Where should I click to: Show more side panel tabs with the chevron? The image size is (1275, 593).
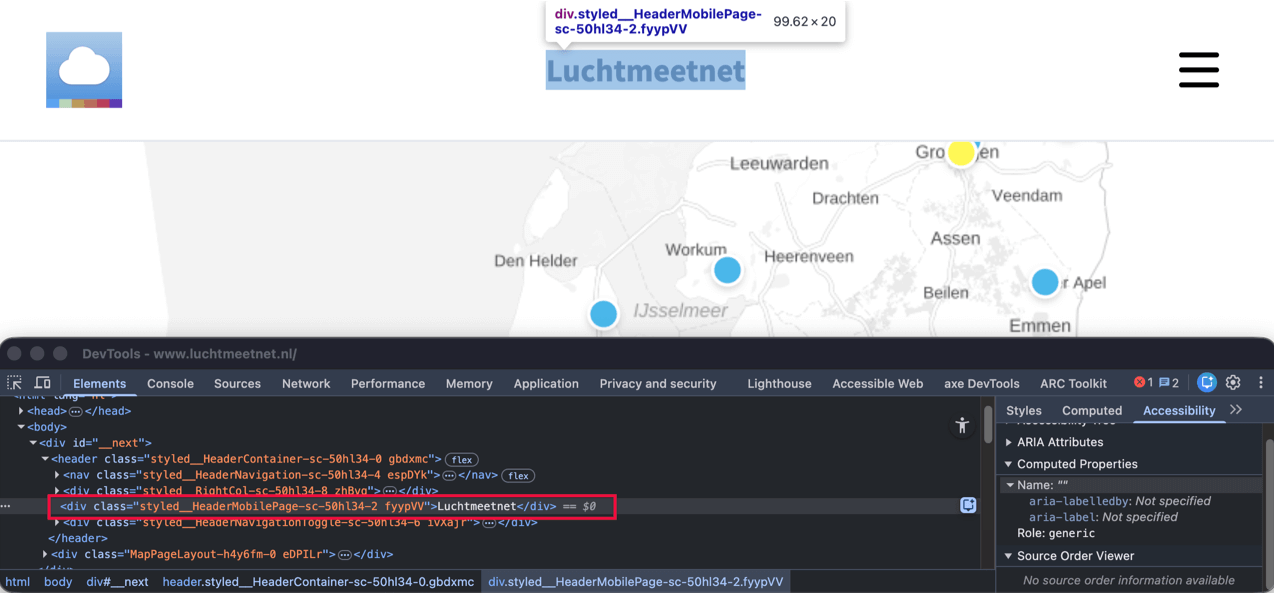(1236, 410)
